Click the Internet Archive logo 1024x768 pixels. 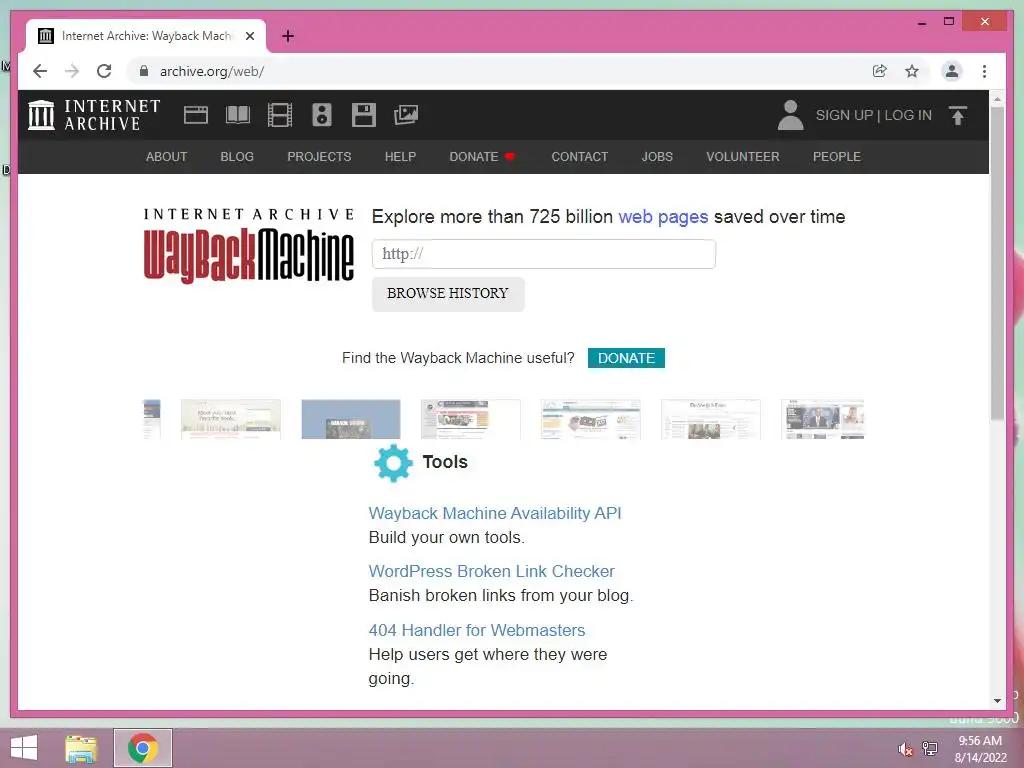pos(94,115)
